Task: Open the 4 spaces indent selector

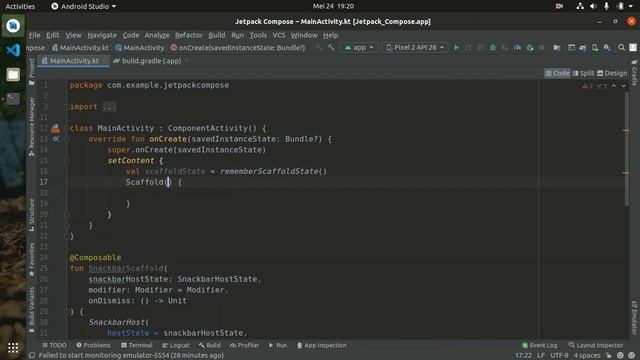Action: pos(587,356)
